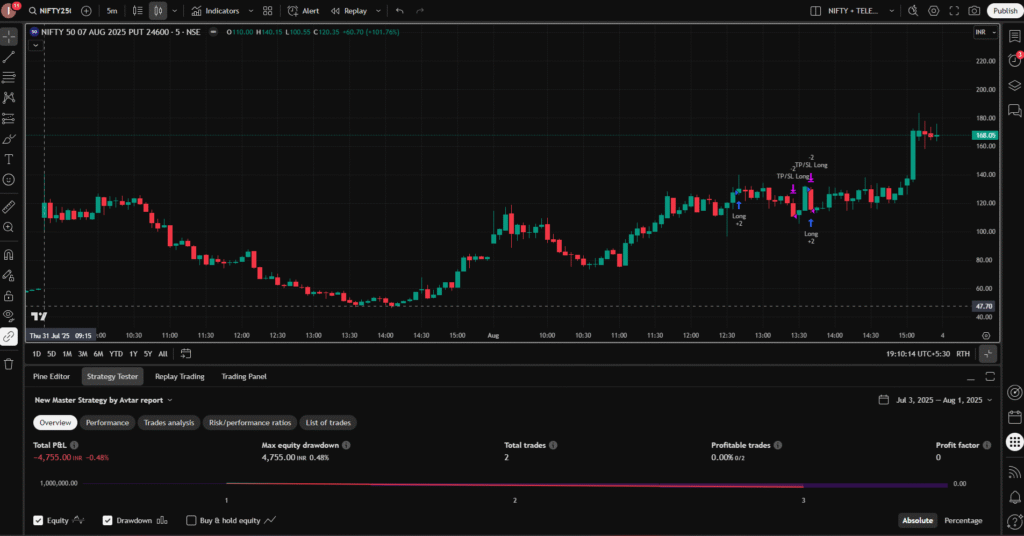This screenshot has height=536, width=1024.
Task: Open the INR currency dropdown
Action: 985,32
